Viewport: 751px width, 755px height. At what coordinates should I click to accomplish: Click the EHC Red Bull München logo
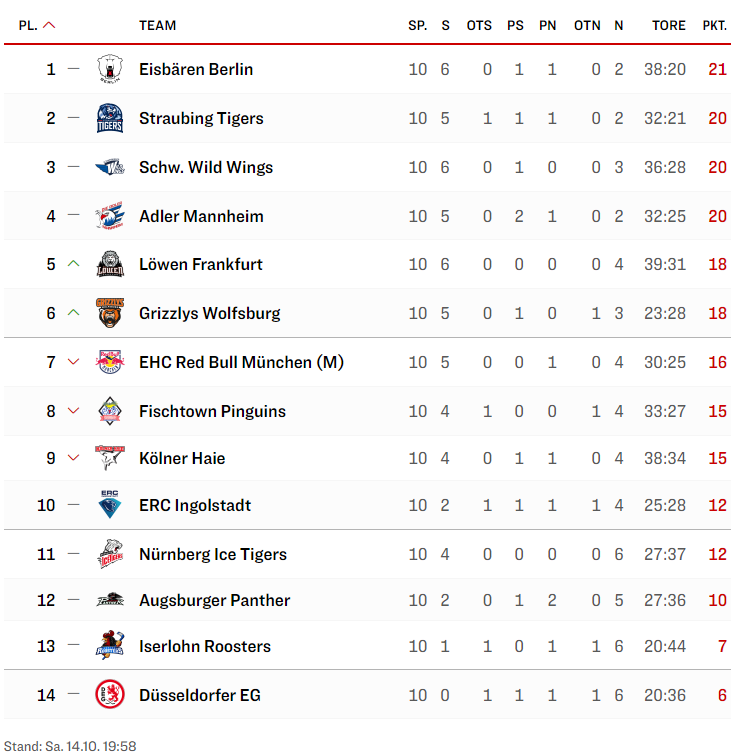click(109, 363)
